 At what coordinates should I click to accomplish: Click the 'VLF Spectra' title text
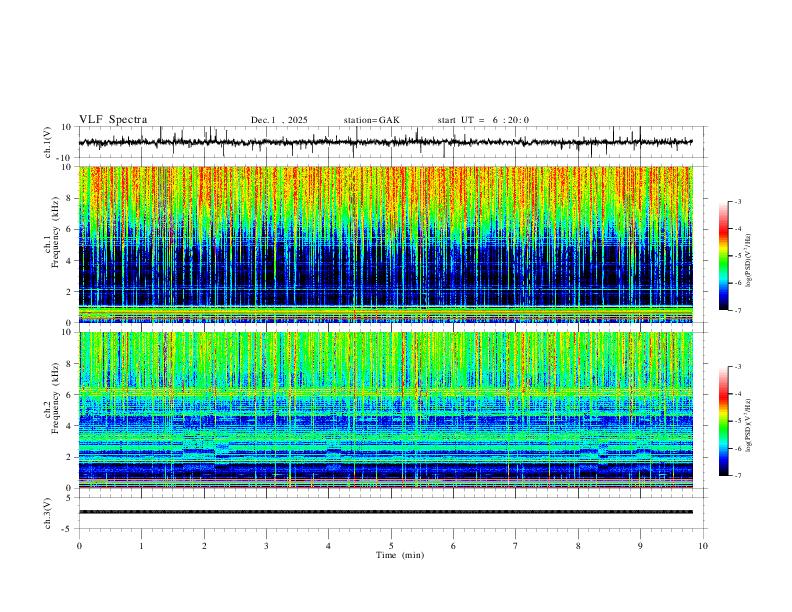coord(113,120)
